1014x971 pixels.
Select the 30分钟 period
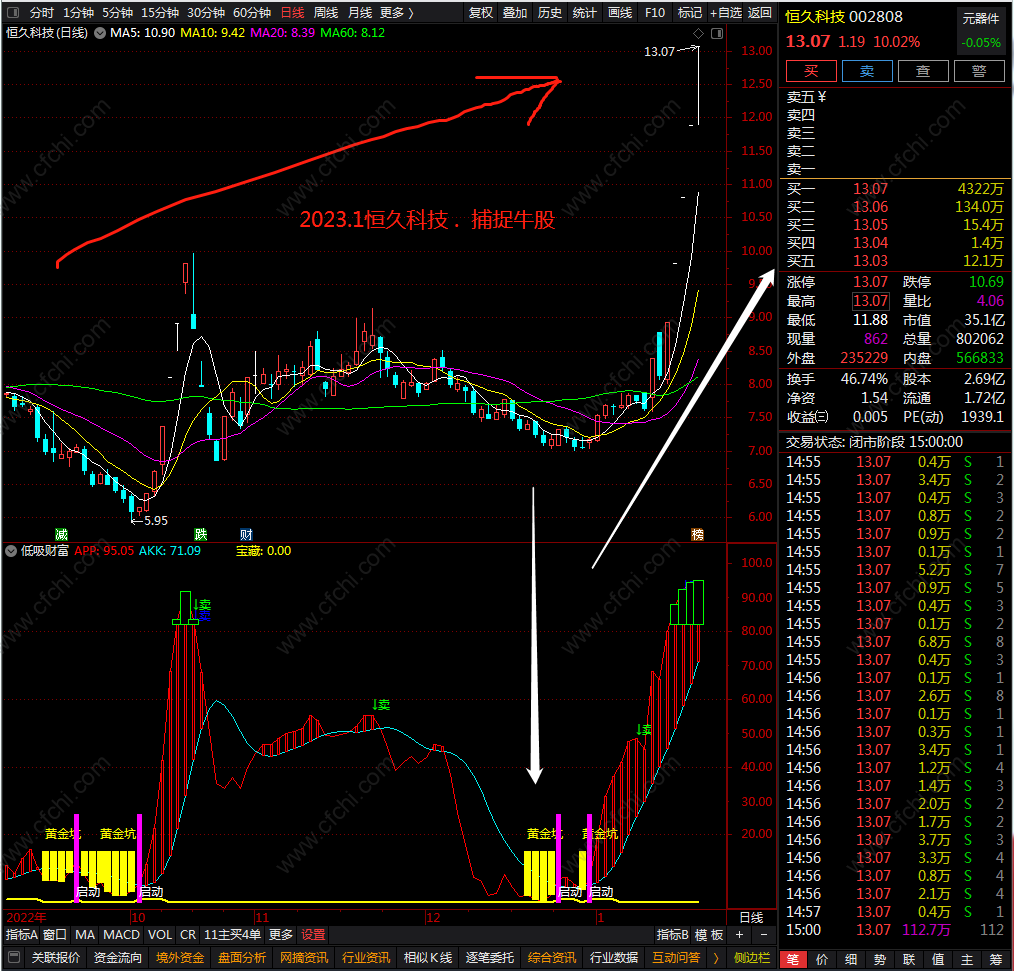click(206, 12)
